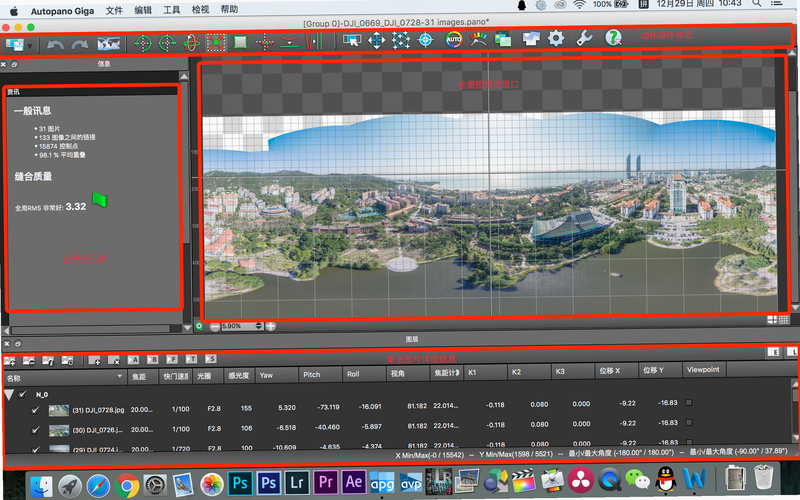Click the T button in layers toolbar
This screenshot has height=500, width=800.
[x=191, y=359]
